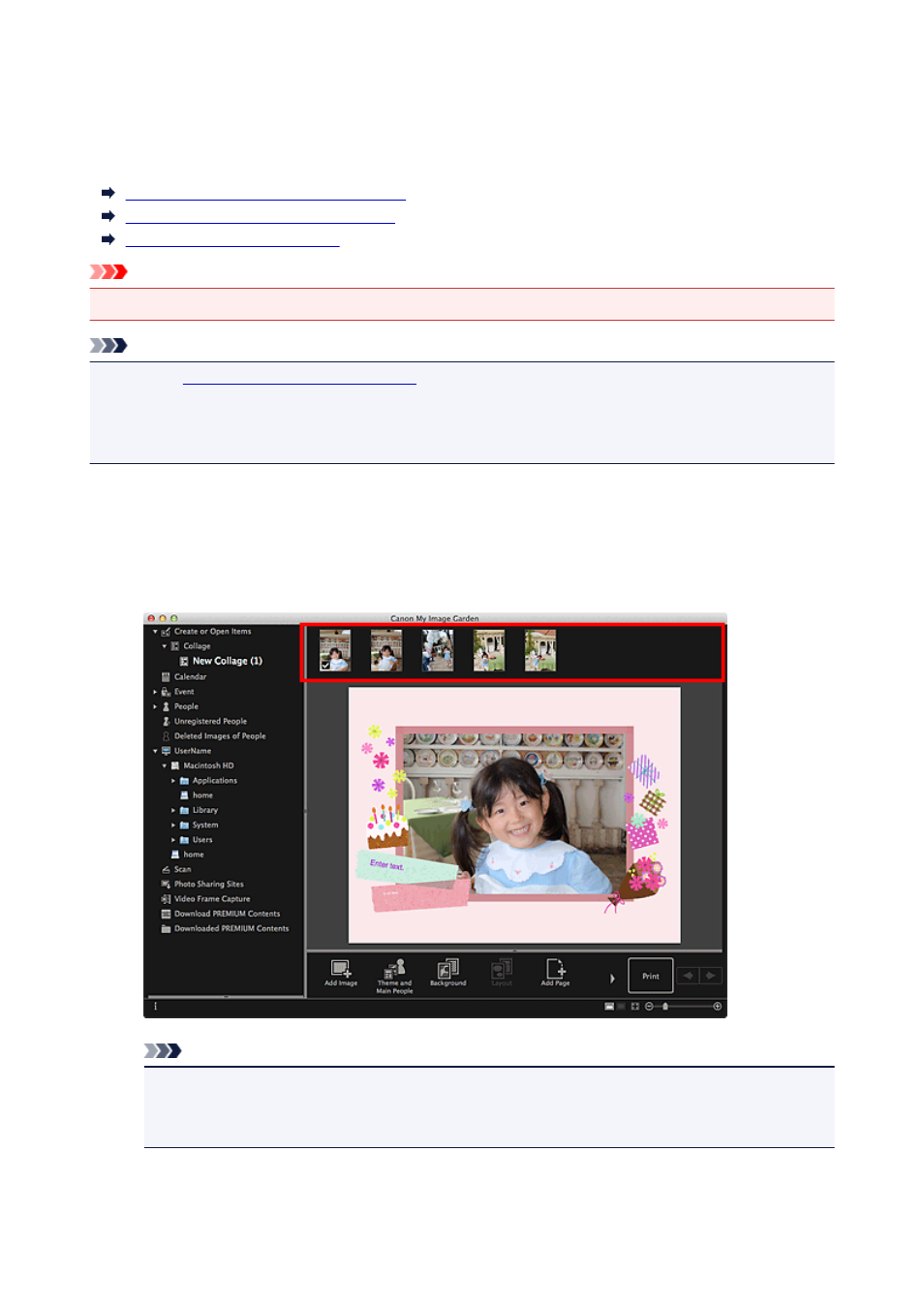Expand the Library folder
924x1308 pixels.
pyautogui.click(x=173, y=810)
